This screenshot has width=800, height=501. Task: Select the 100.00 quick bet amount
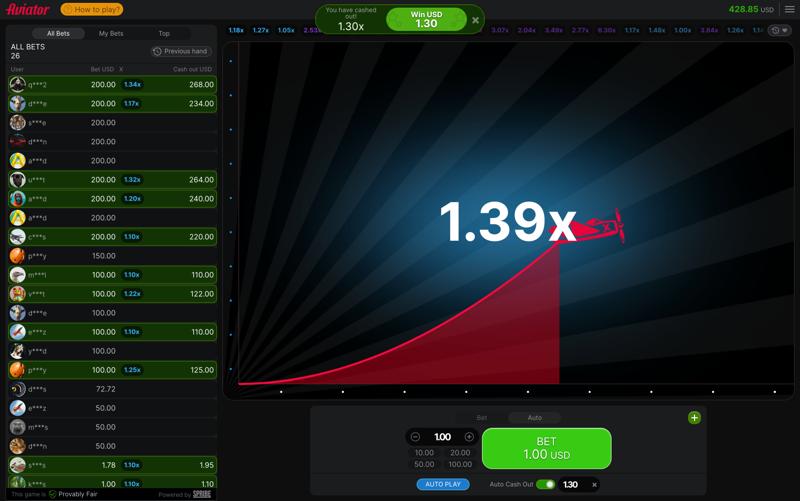pos(460,464)
